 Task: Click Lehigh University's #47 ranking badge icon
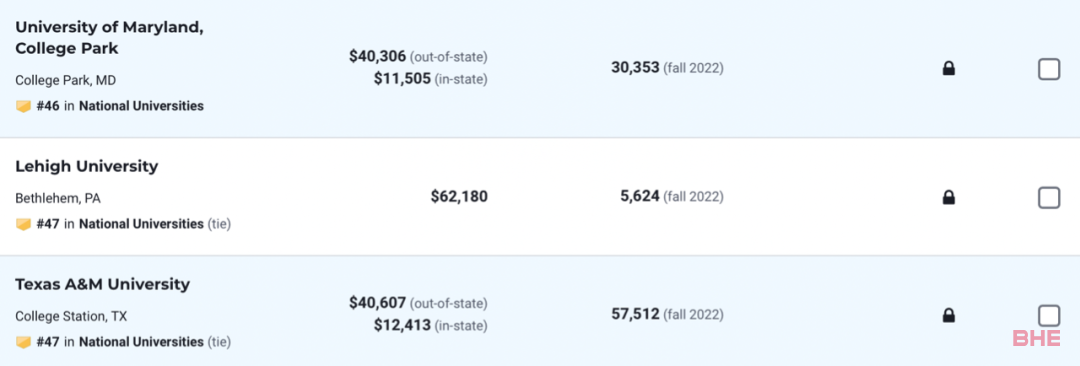point(23,224)
